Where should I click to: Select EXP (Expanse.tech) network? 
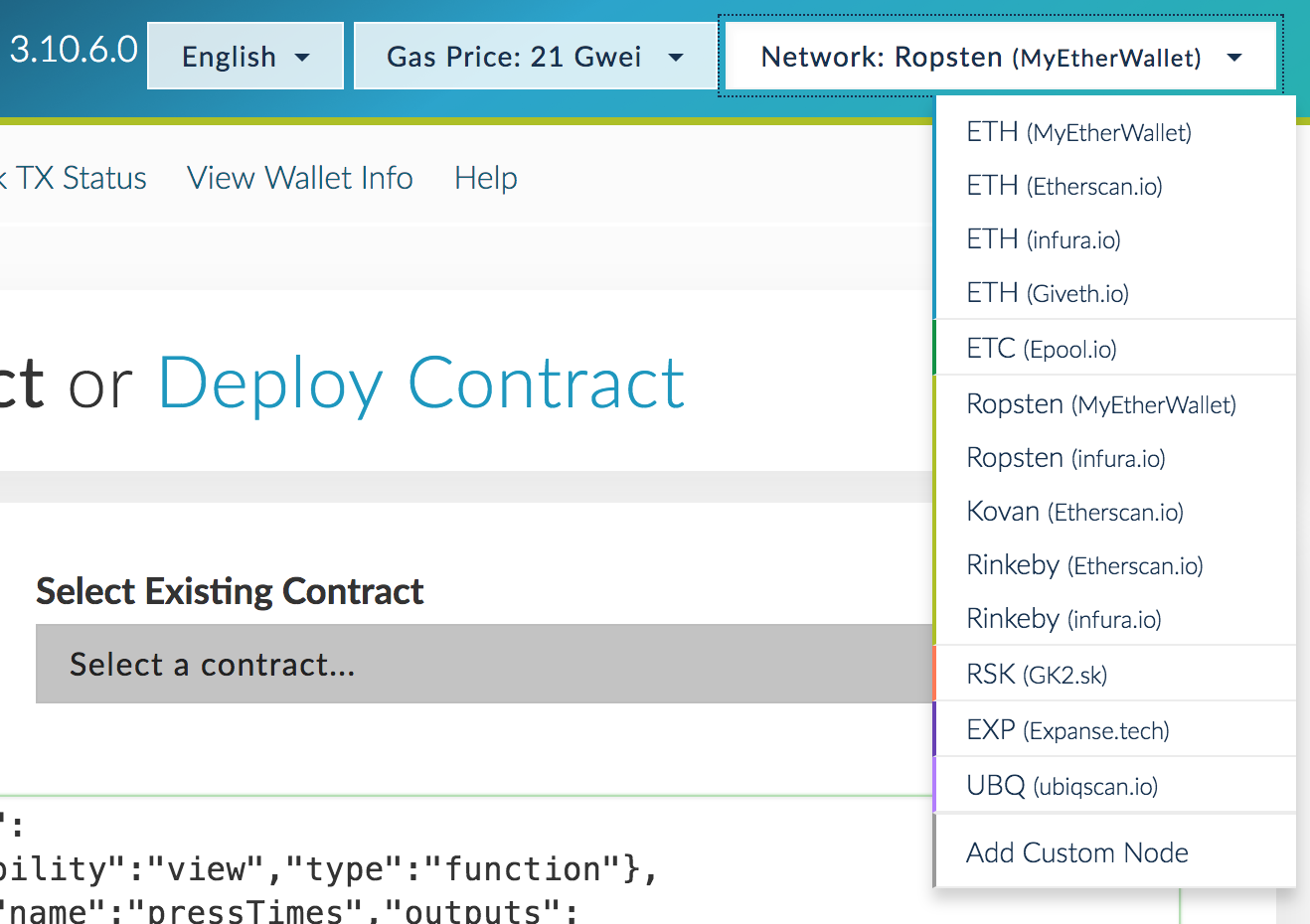point(1116,730)
